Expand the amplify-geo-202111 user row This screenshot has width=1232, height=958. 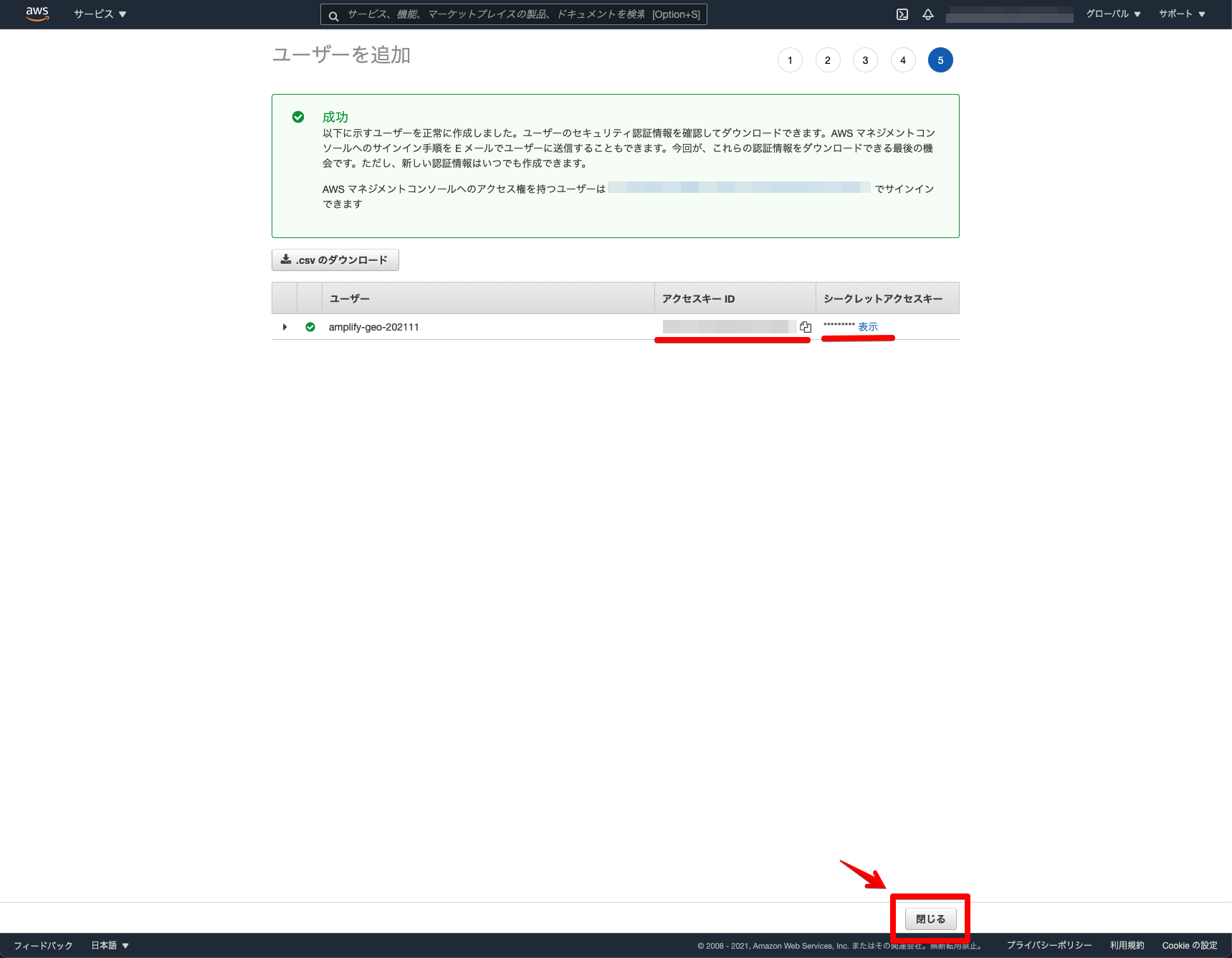click(285, 327)
